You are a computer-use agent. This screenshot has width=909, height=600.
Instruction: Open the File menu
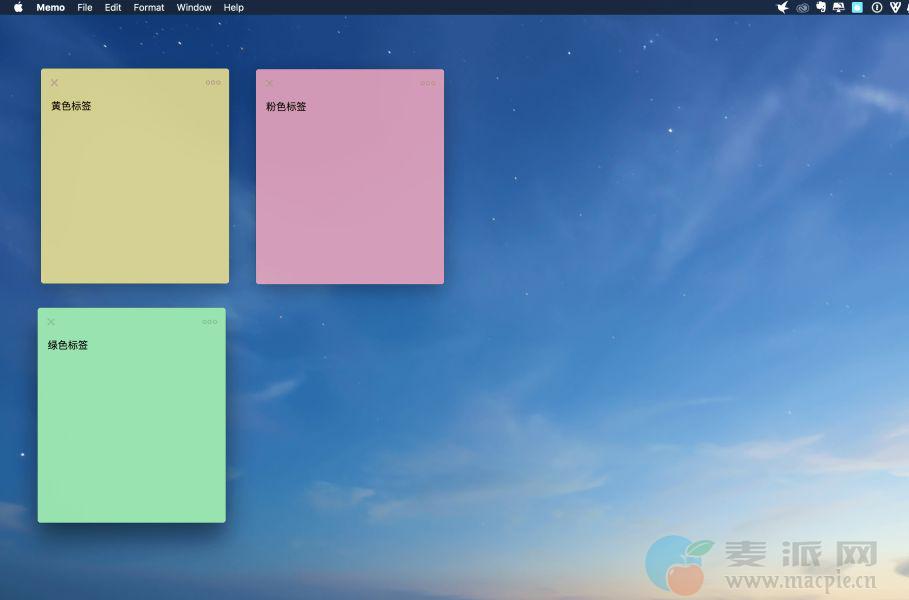pos(85,7)
